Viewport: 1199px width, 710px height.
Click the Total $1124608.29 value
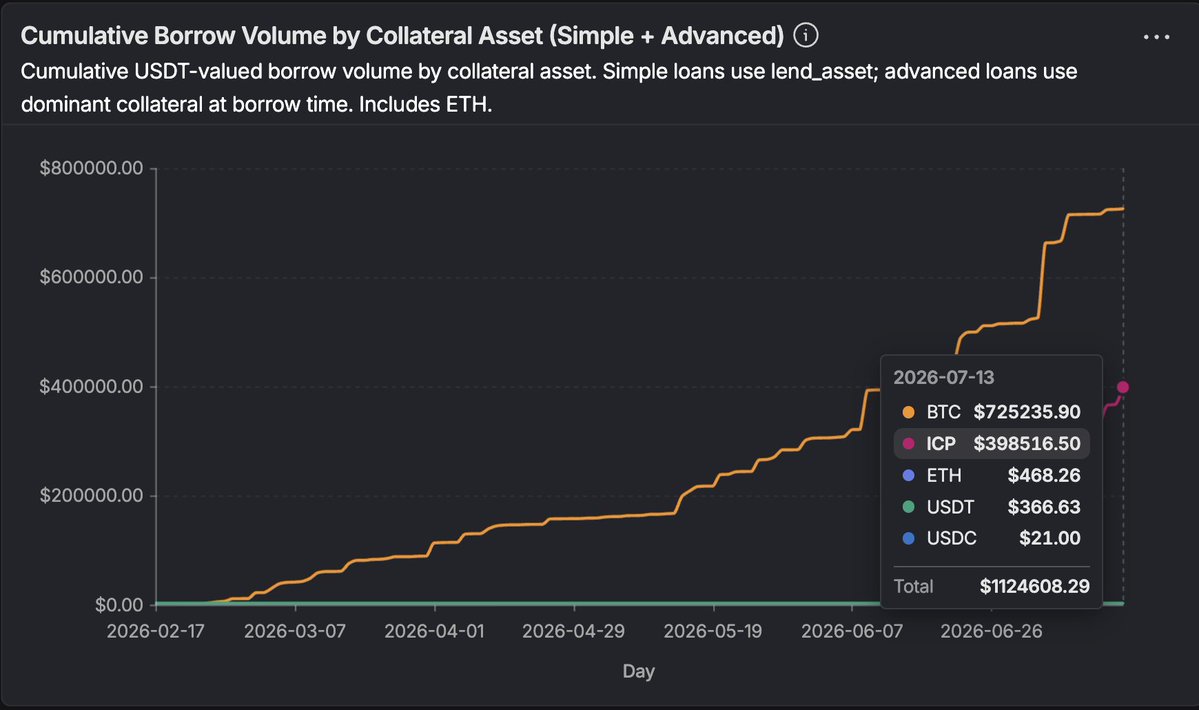tap(1035, 586)
